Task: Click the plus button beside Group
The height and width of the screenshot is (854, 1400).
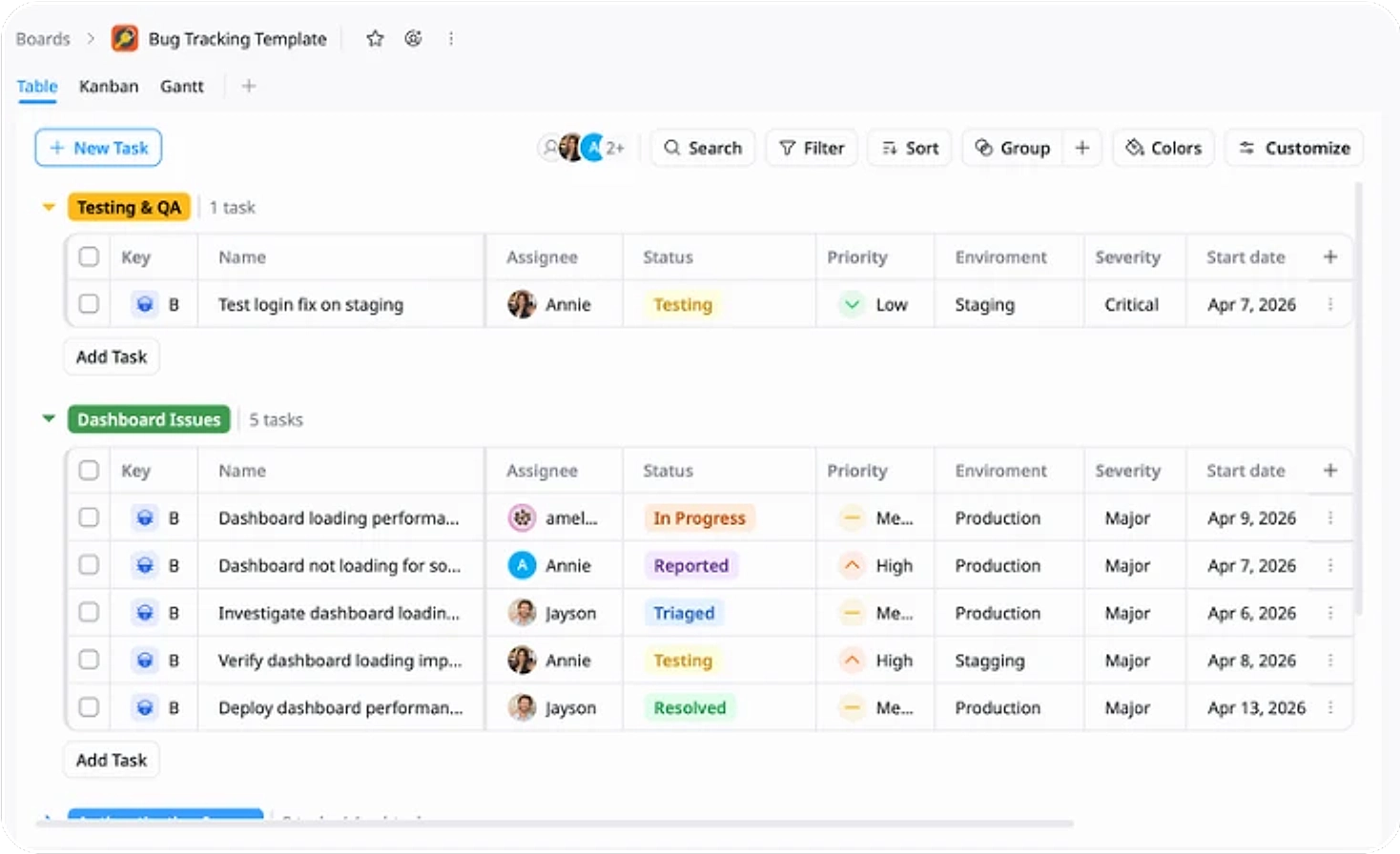Action: coord(1082,148)
